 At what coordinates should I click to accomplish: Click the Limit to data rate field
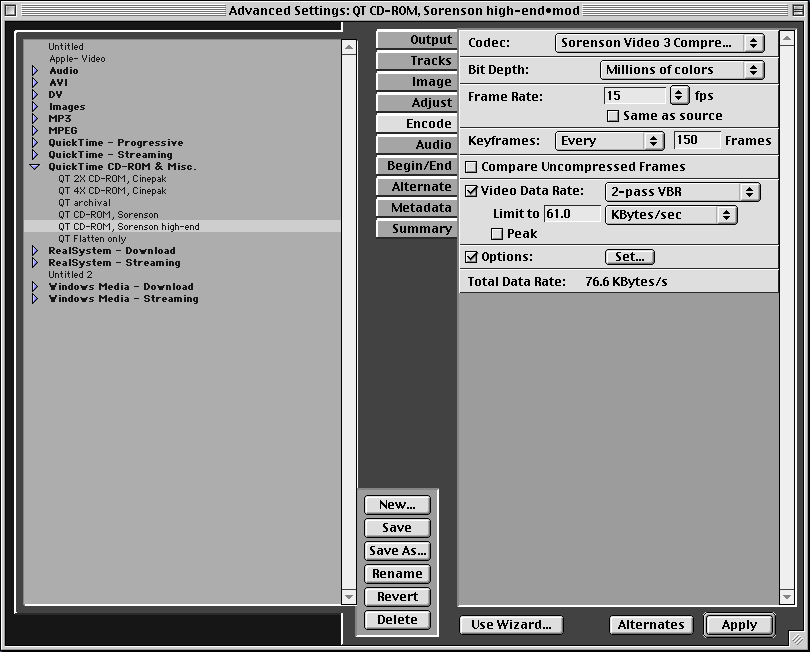click(x=570, y=214)
